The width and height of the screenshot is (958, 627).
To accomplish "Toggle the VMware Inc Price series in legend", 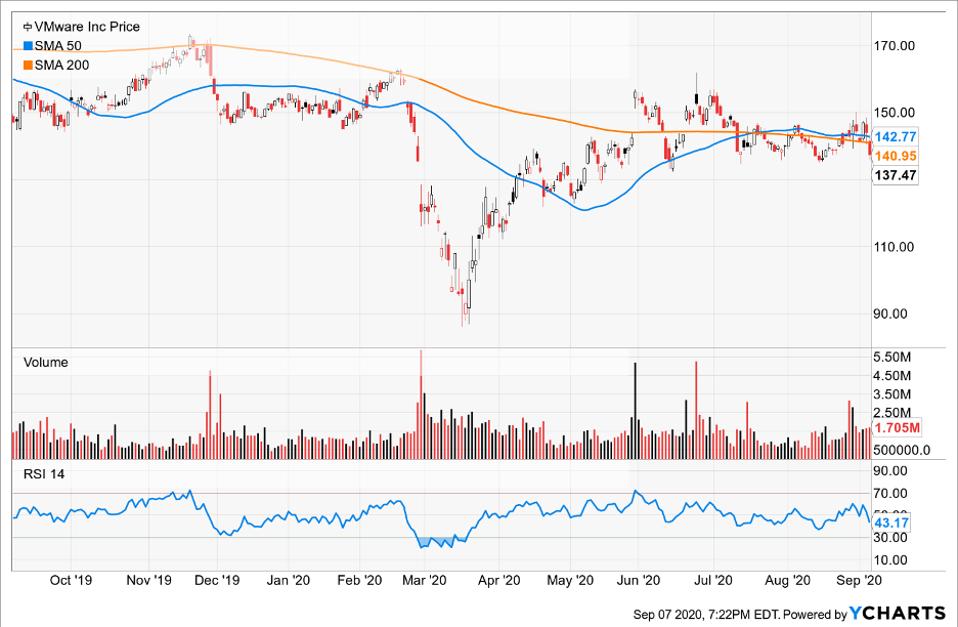I will pyautogui.click(x=85, y=27).
